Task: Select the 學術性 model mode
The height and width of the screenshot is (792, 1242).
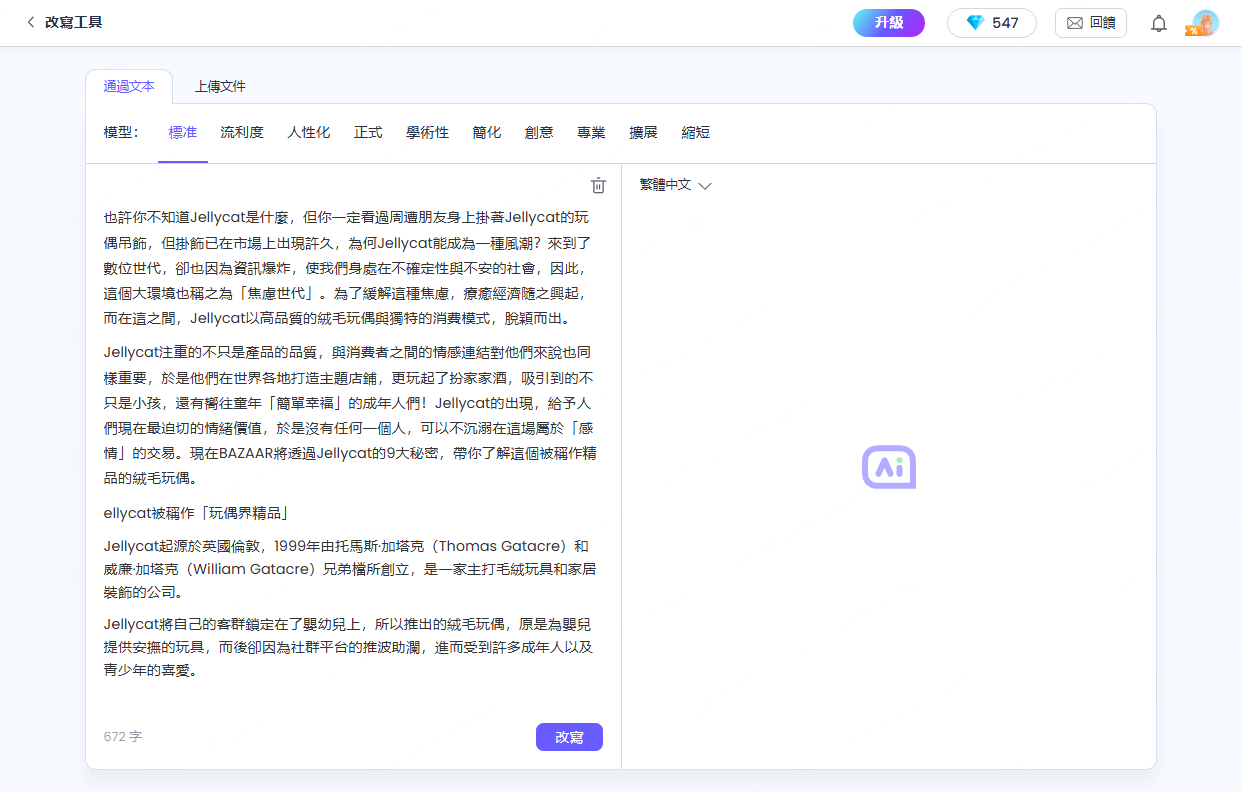Action: [427, 132]
